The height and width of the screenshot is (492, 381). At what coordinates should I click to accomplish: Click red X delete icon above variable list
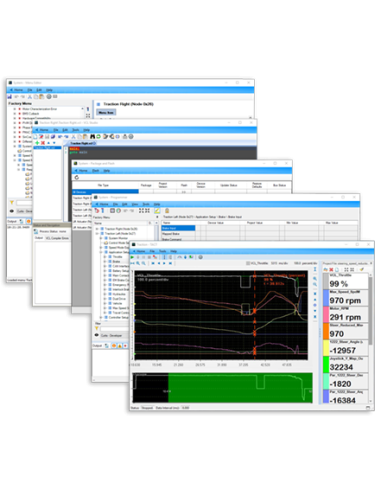click(331, 269)
